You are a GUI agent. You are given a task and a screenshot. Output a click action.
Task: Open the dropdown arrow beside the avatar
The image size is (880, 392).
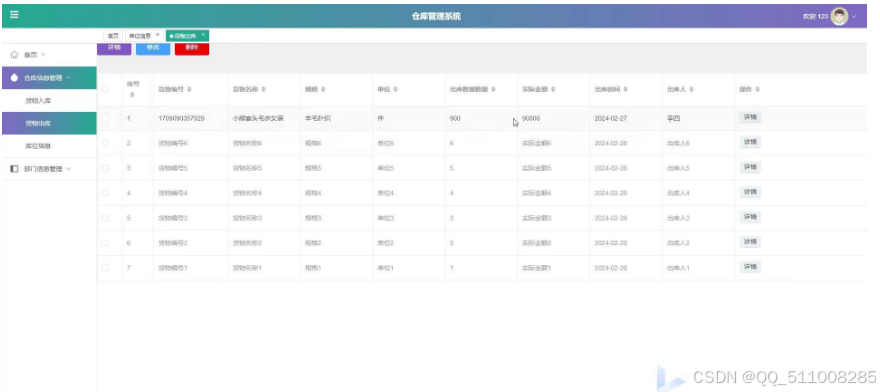[x=854, y=17]
